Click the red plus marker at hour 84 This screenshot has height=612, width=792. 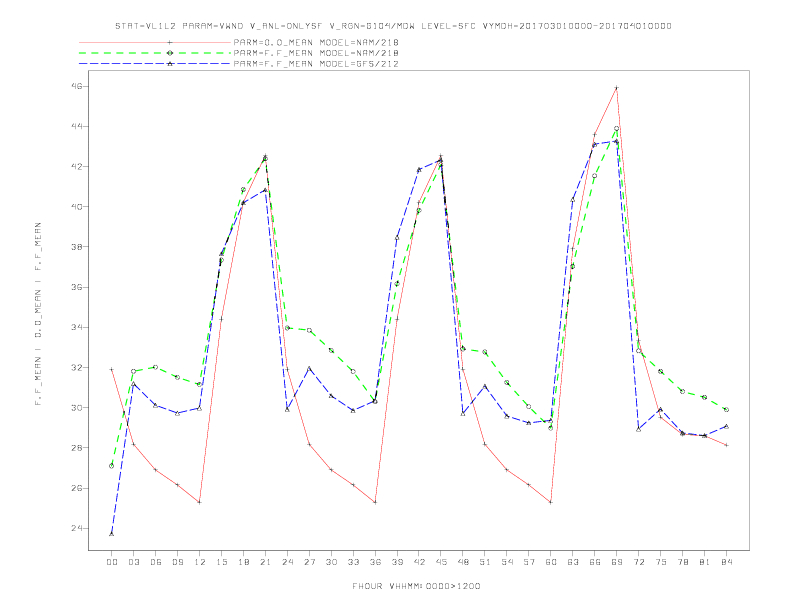(726, 445)
